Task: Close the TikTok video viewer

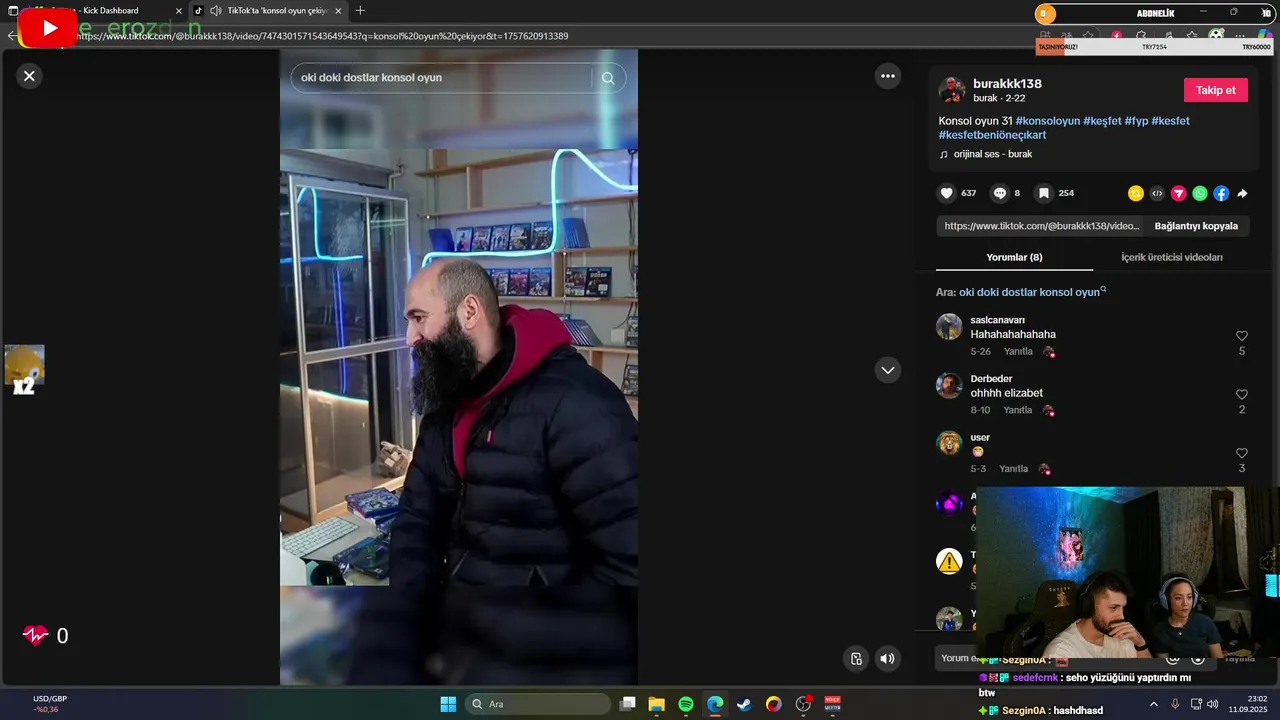Action: (x=29, y=76)
